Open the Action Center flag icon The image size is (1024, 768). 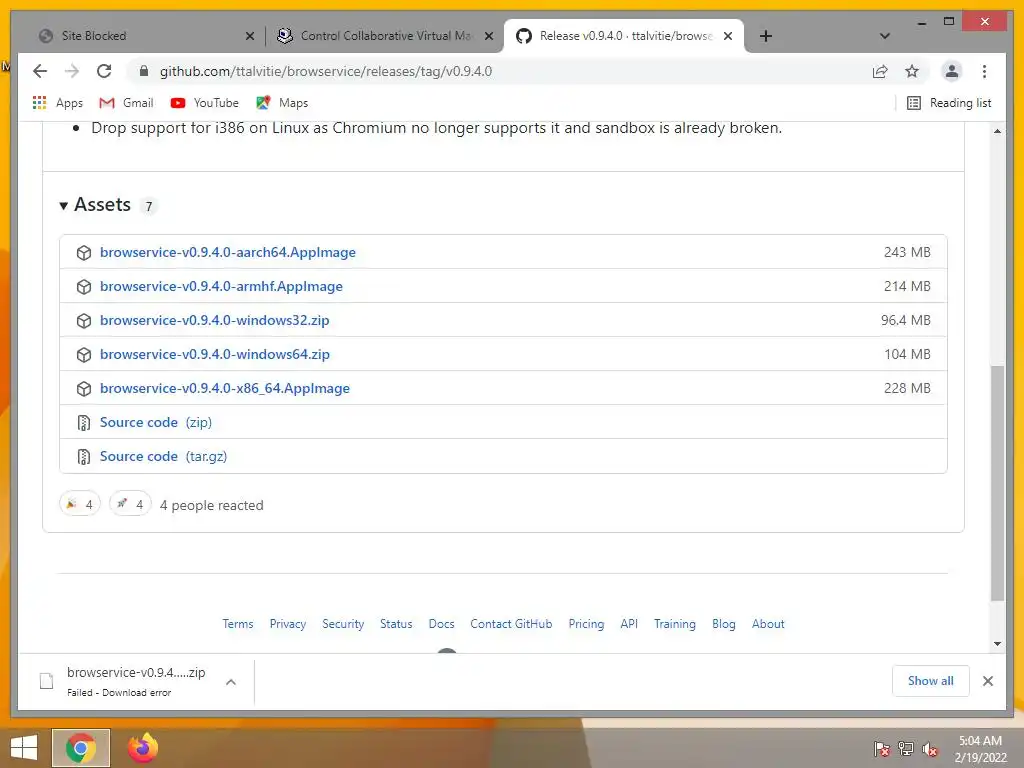pos(882,749)
